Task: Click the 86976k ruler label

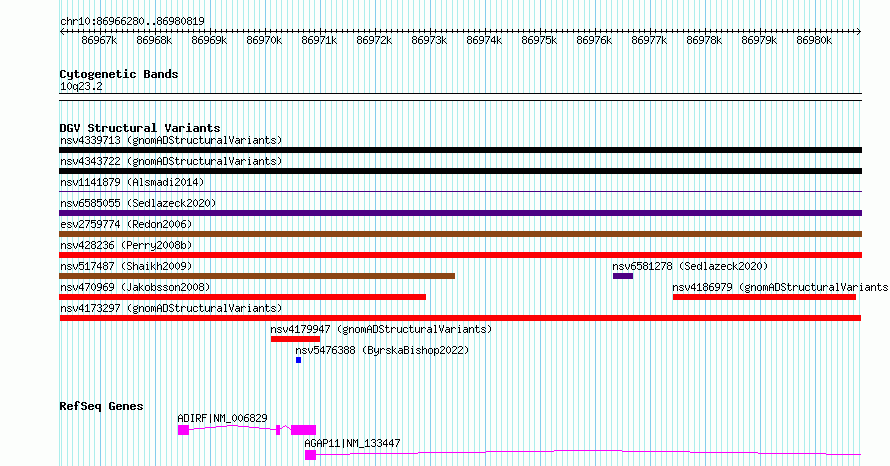Action: (x=594, y=40)
